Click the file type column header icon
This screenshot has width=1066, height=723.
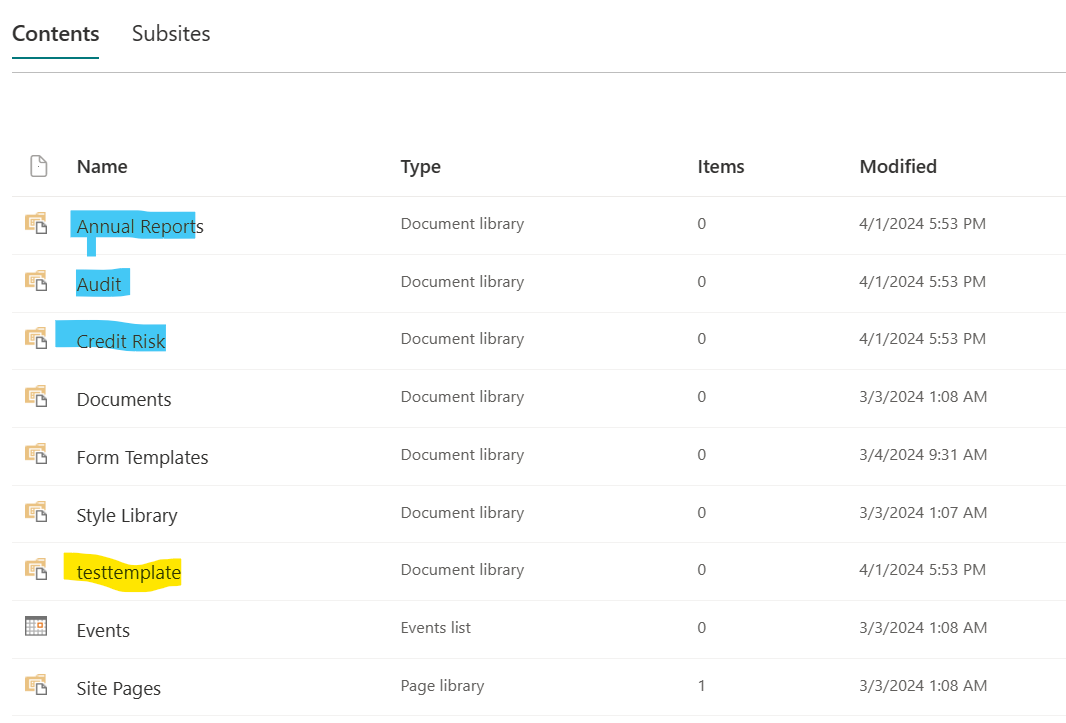coord(39,166)
